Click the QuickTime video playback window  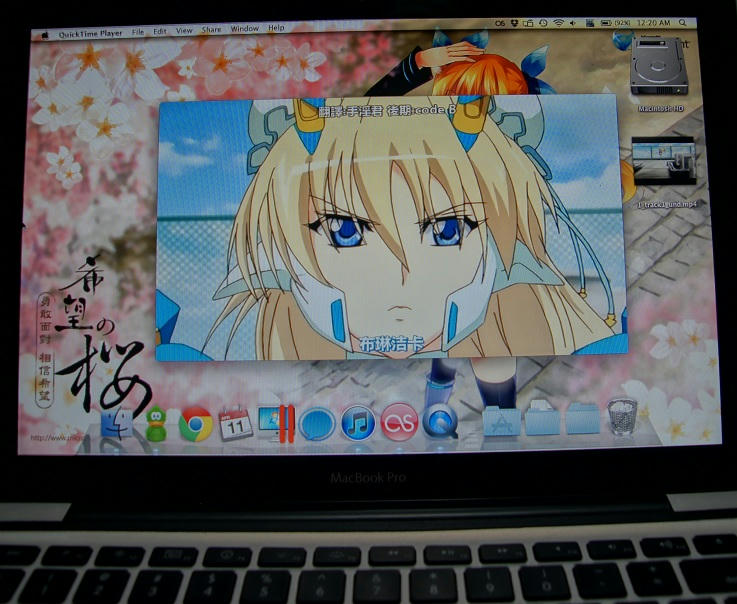click(x=391, y=228)
